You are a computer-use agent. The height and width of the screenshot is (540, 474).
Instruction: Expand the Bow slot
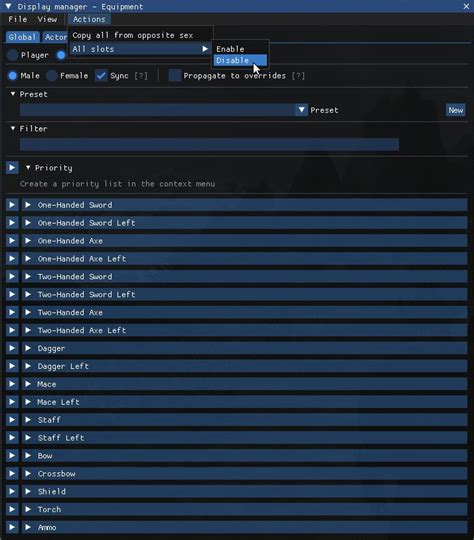245,456
